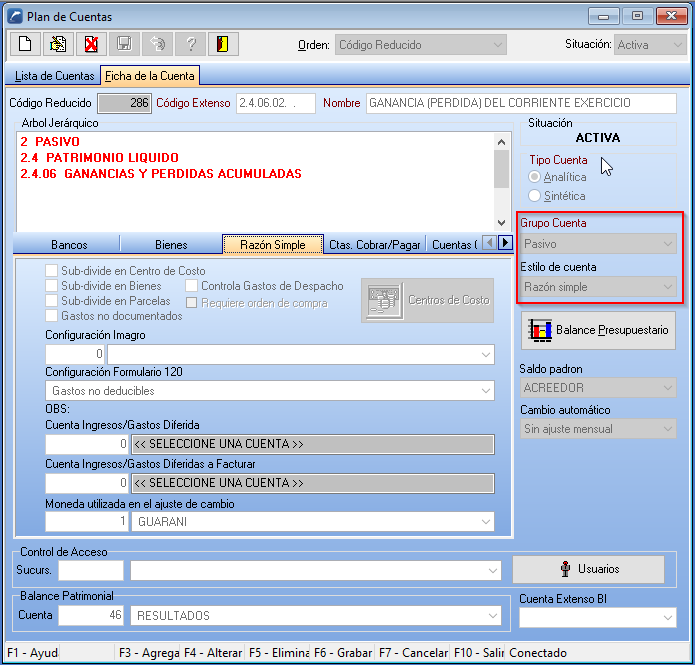Show next sub-tabs with right arrow
Image resolution: width=695 pixels, height=665 pixels.
point(505,243)
